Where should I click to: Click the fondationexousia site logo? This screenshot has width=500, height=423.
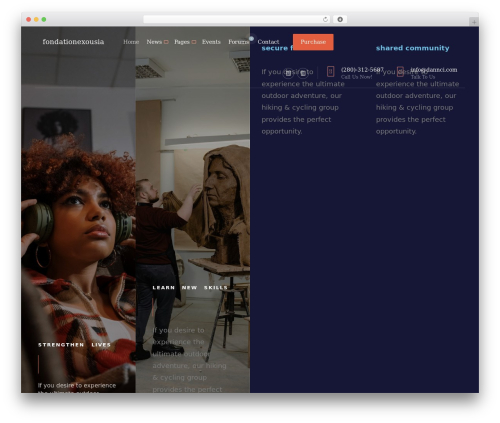(x=73, y=42)
